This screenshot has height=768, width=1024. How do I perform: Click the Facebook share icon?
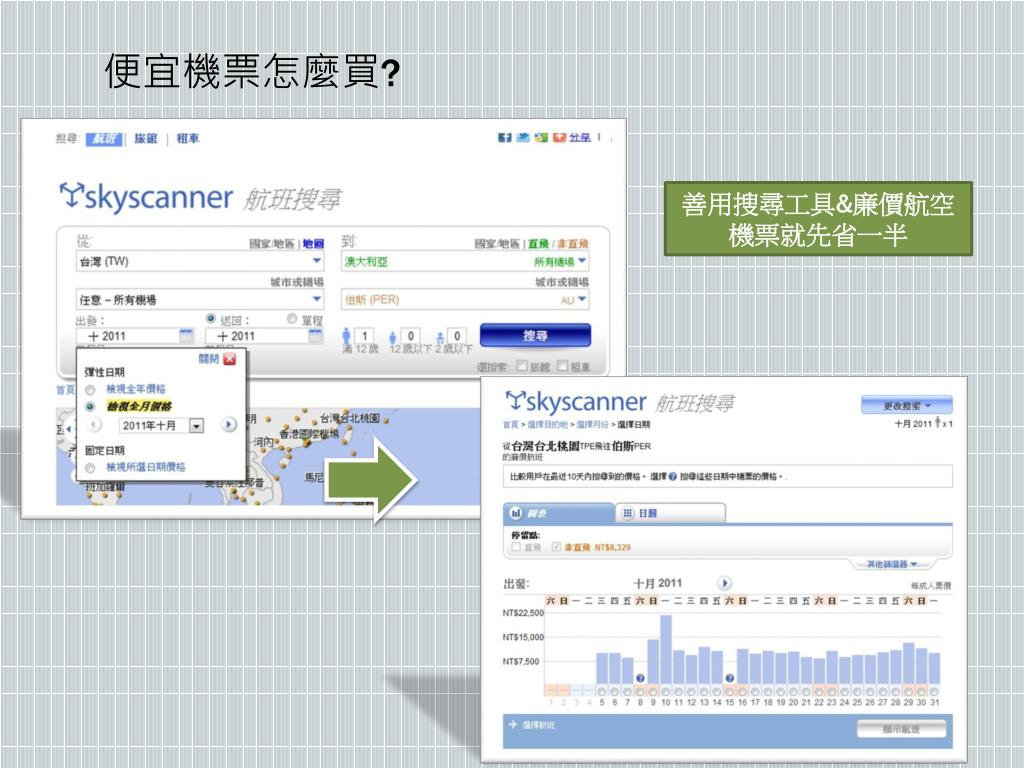504,138
